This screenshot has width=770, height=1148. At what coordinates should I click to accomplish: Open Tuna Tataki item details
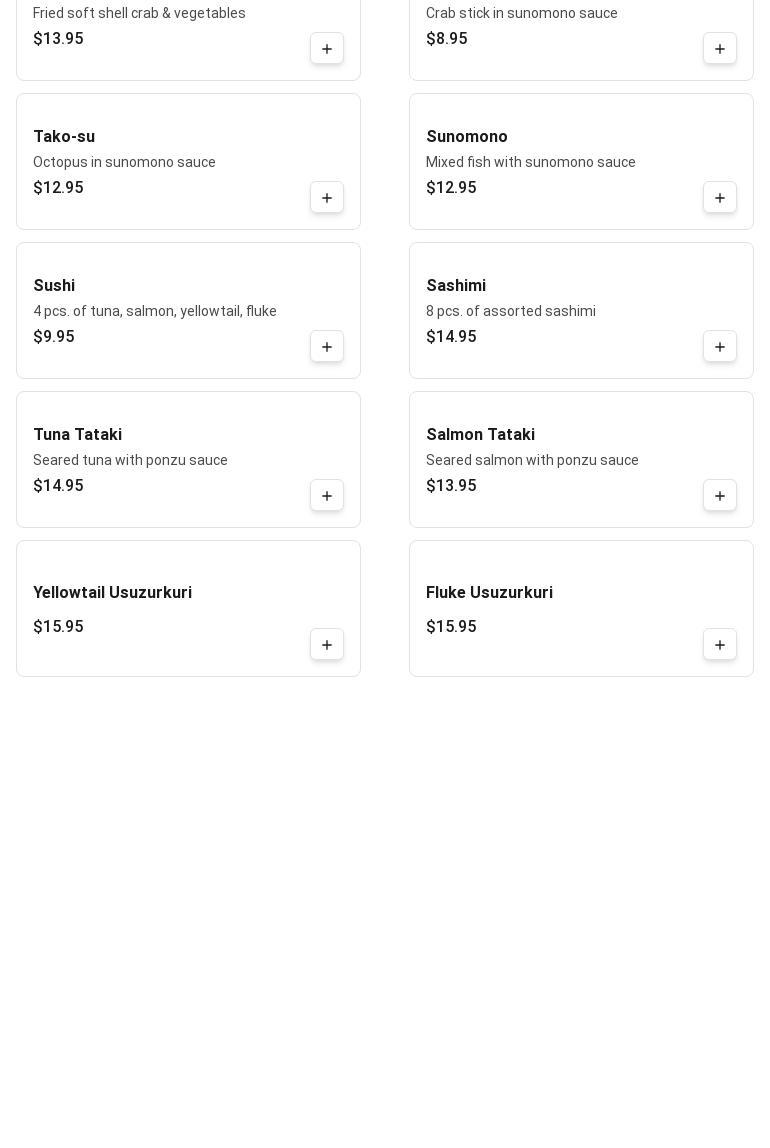78,435
